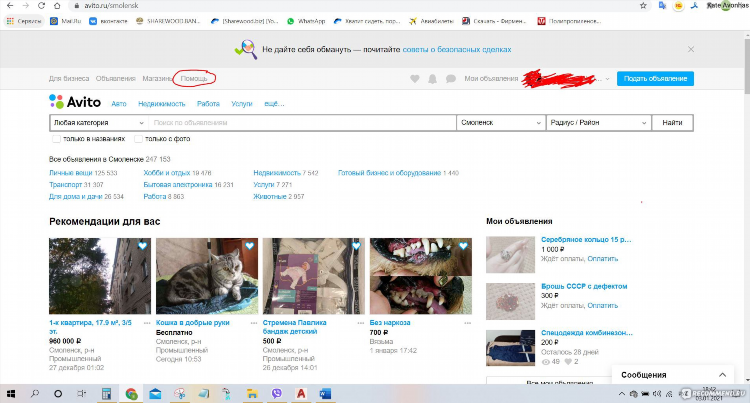Open the Спецодежда комбинезон thumbnail

click(x=510, y=348)
